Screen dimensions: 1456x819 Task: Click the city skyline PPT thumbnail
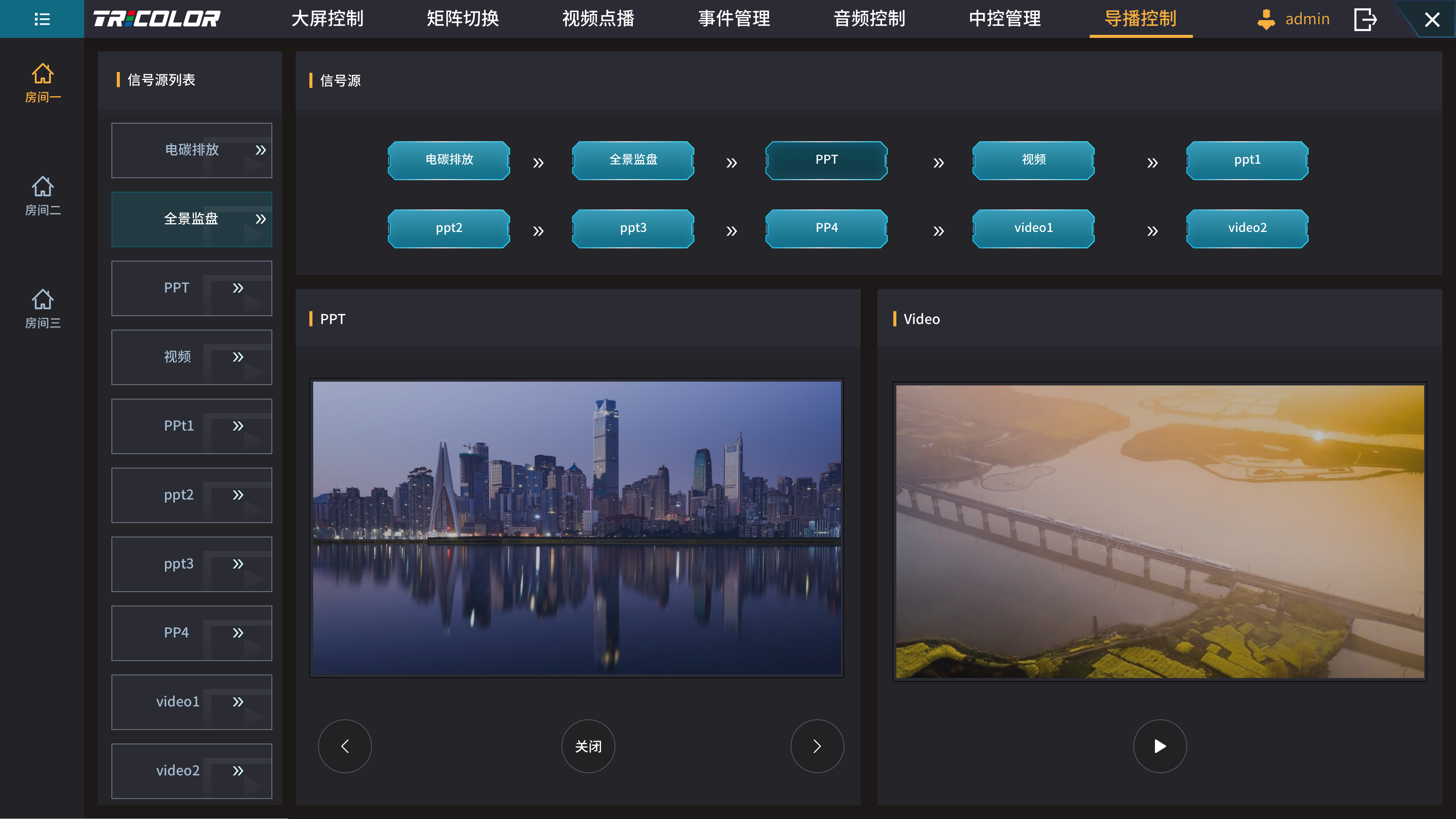click(x=576, y=528)
